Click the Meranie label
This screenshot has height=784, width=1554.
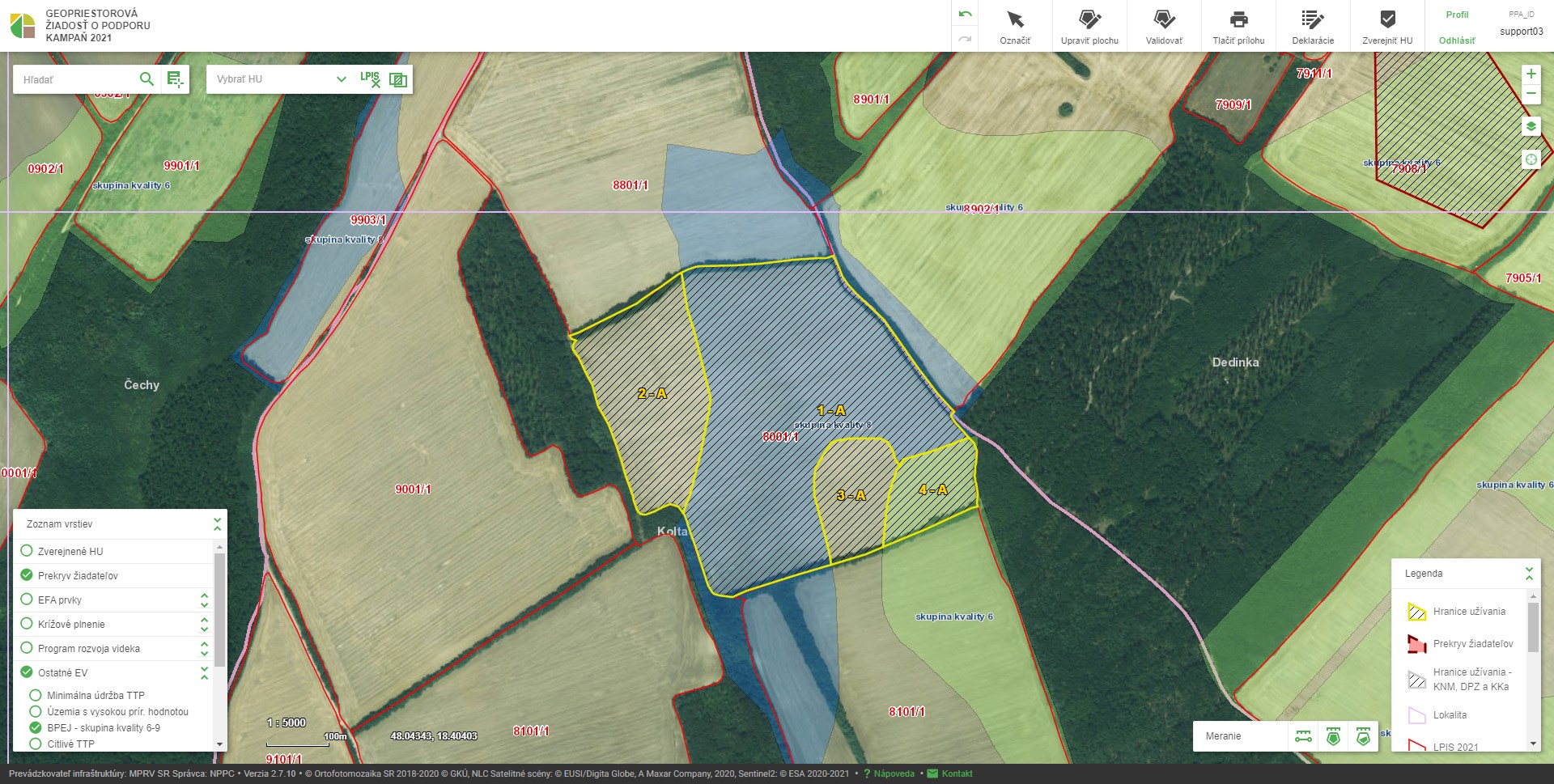[x=1223, y=736]
